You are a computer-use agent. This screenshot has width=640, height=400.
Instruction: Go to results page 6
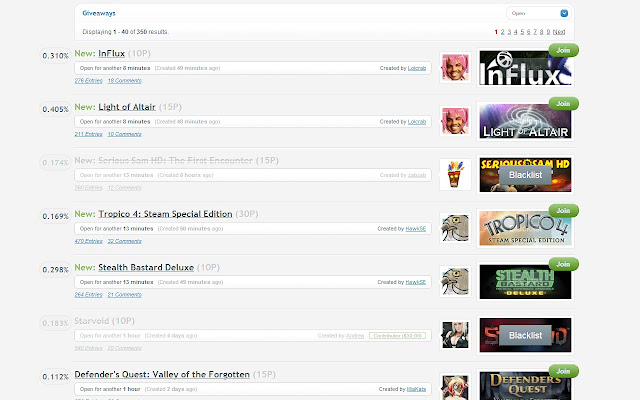(529, 32)
